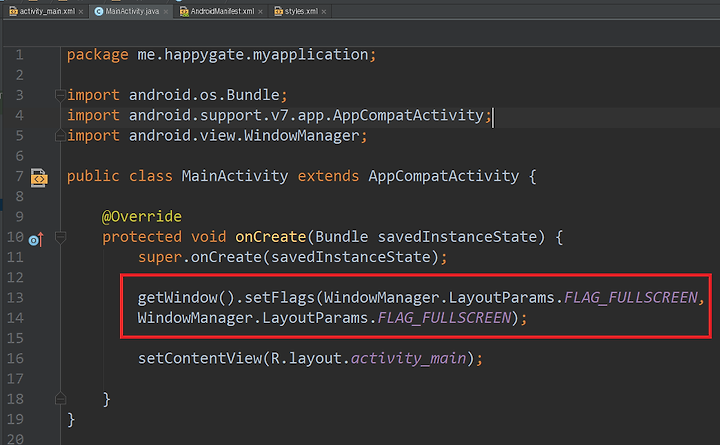Click FLAG_FULLSCREEN on line 13
The height and width of the screenshot is (445, 720).
tap(631, 298)
